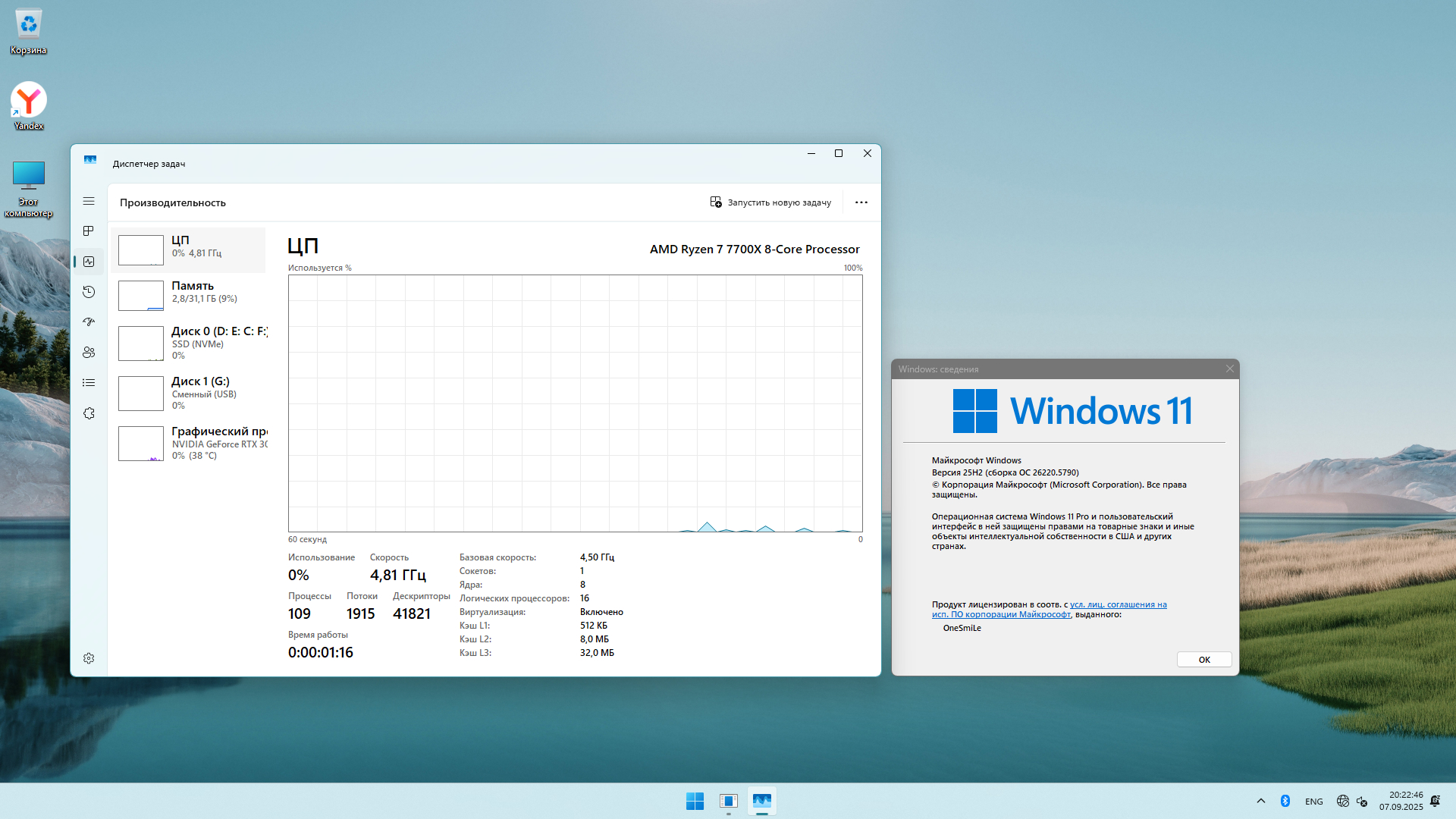Image resolution: width=1456 pixels, height=819 pixels.
Task: Expand hidden system tray icons chevron
Action: 1260,801
